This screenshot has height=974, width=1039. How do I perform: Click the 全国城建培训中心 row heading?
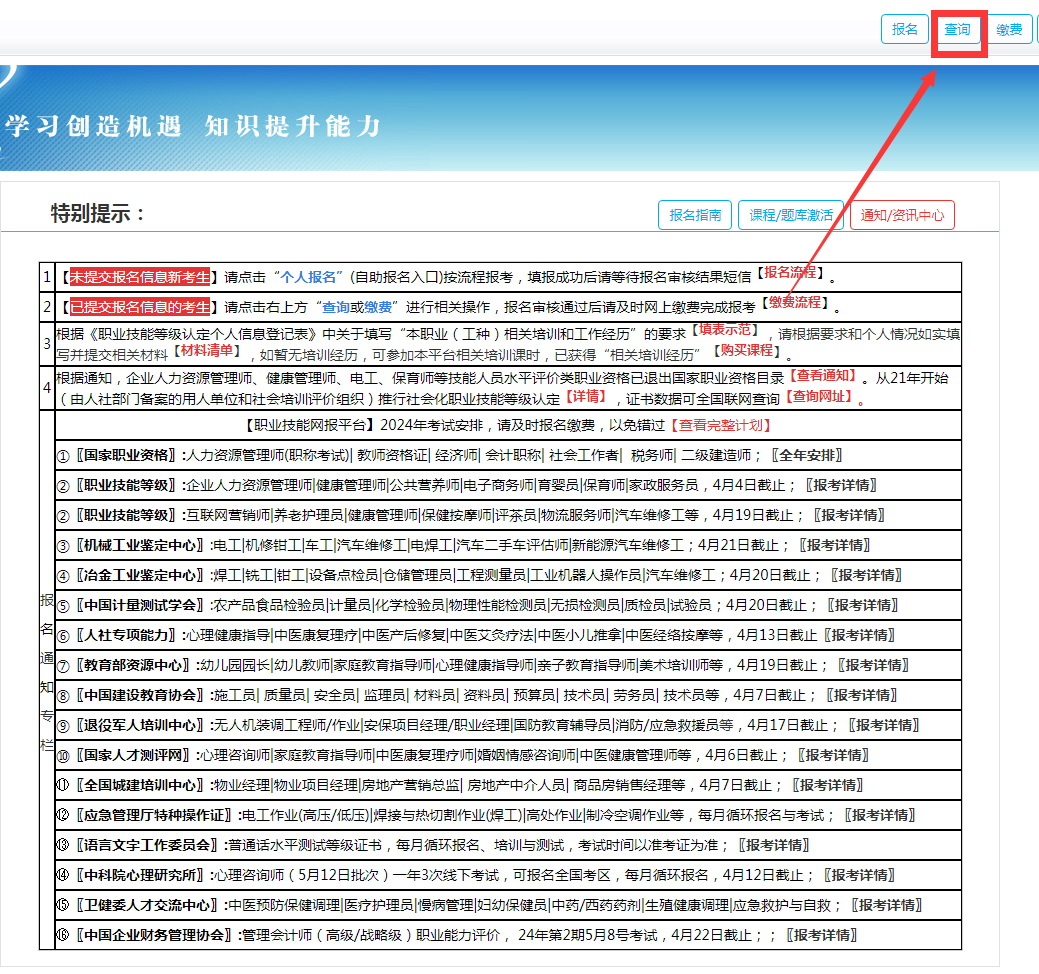(140, 785)
